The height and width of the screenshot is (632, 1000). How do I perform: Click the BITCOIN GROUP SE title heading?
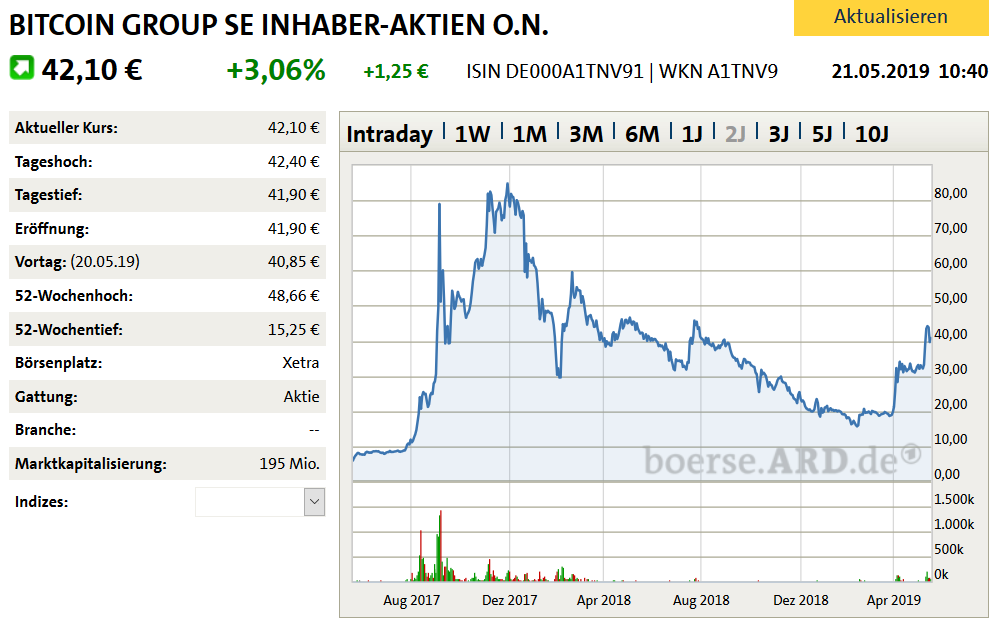pos(279,26)
